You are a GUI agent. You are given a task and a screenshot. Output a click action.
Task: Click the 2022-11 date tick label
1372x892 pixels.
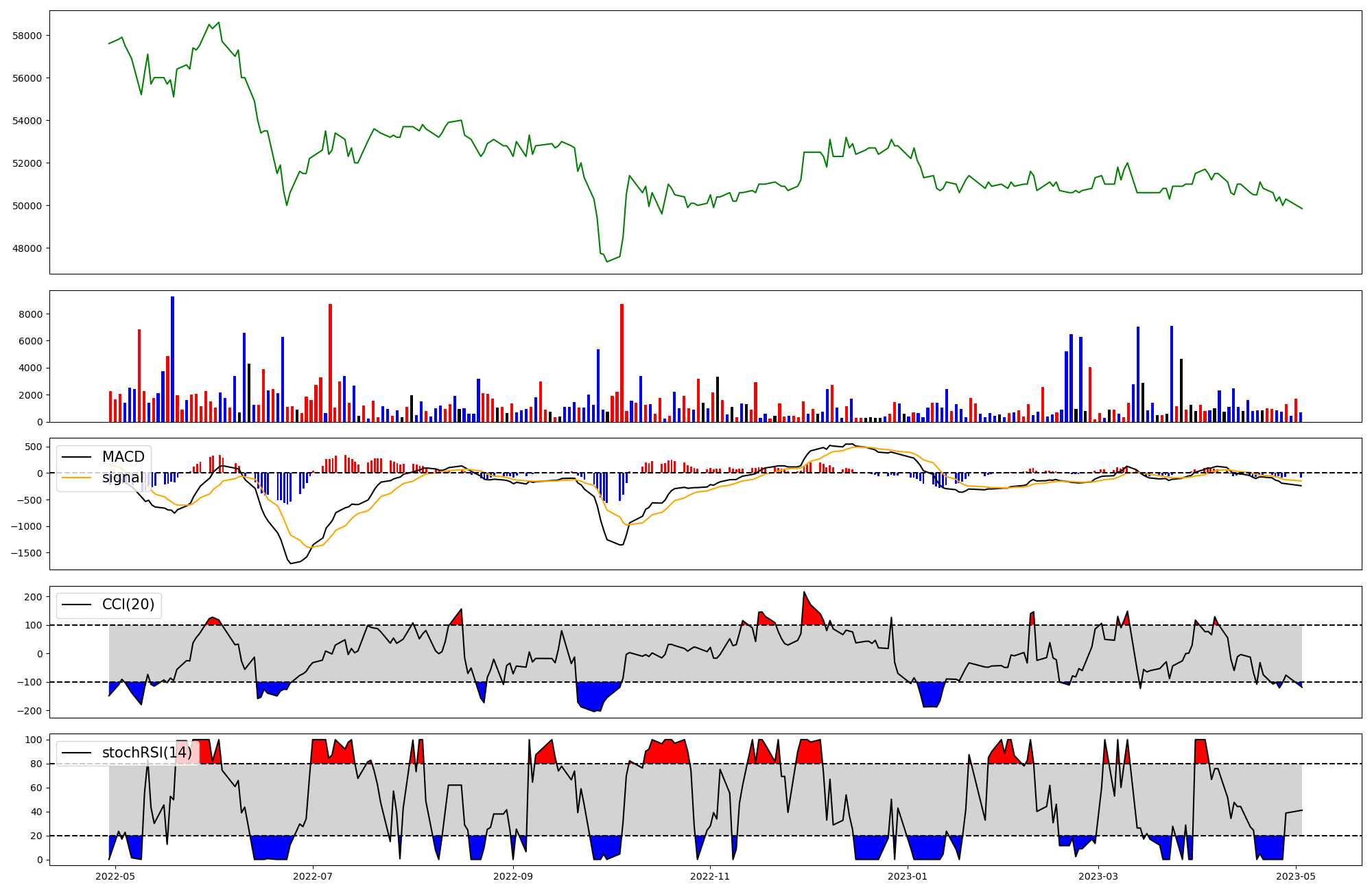tap(710, 876)
